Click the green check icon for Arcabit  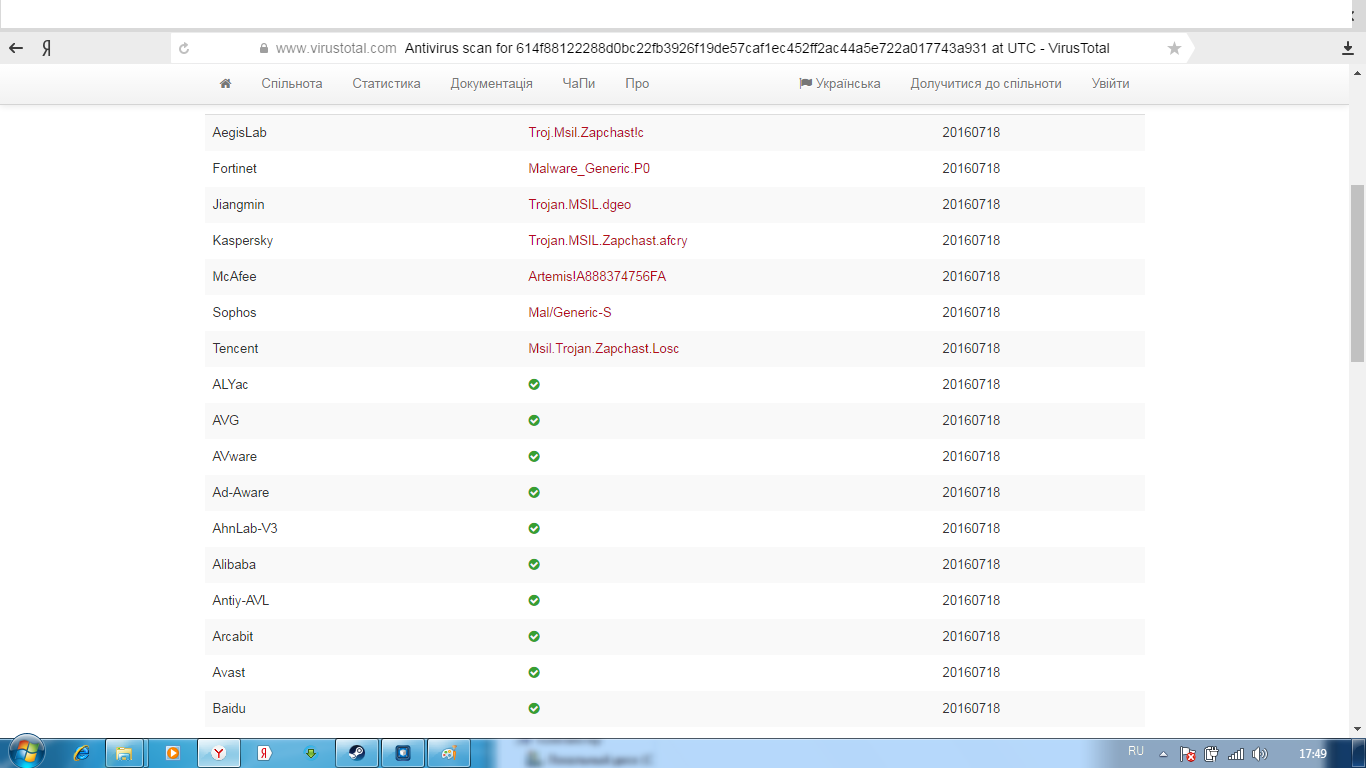534,637
